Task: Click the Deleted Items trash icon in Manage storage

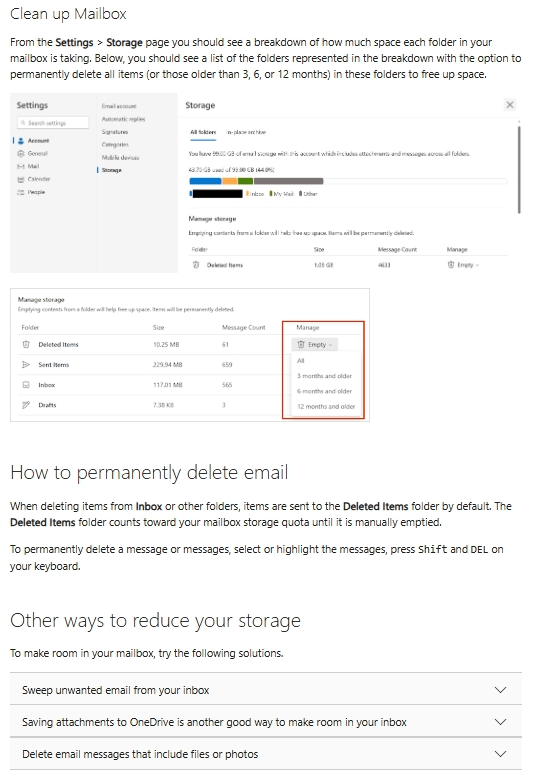Action: coord(26,345)
